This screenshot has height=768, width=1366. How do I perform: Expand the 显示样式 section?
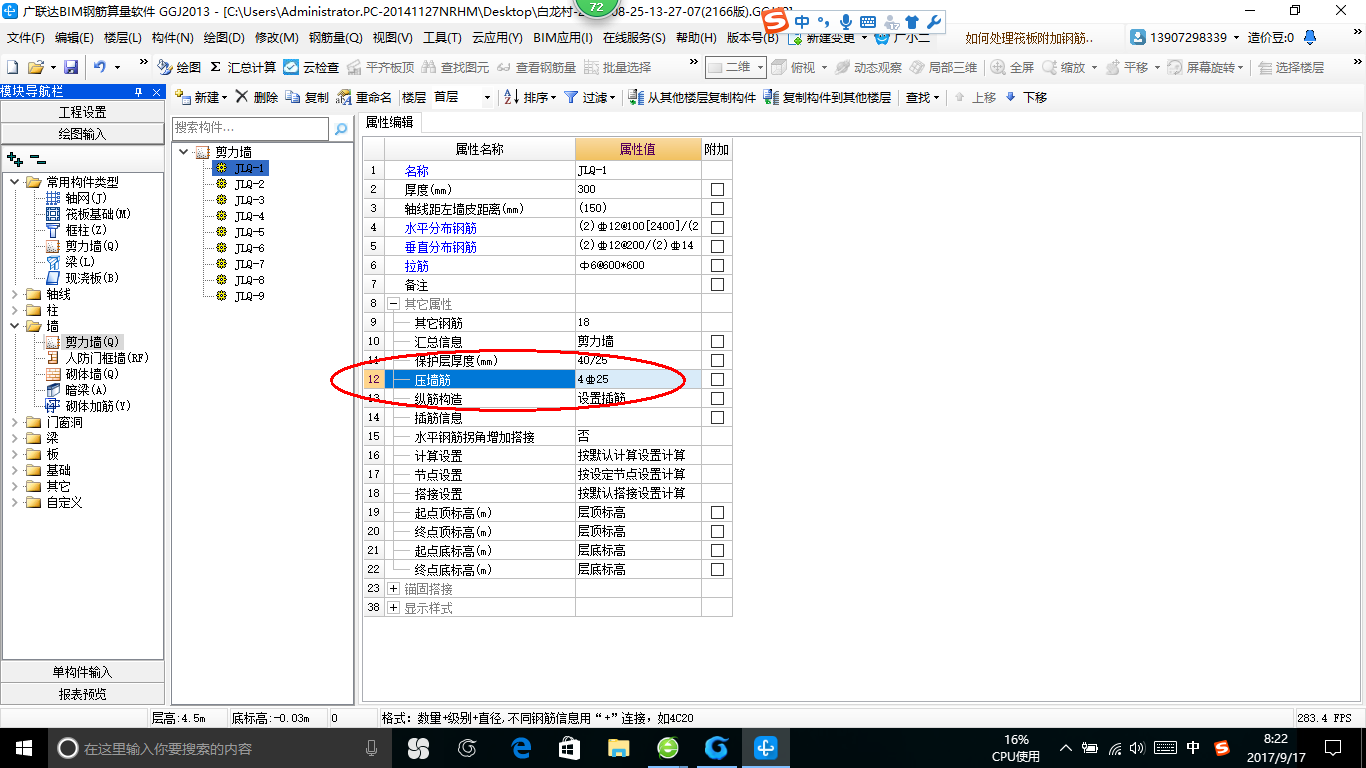tap(394, 608)
